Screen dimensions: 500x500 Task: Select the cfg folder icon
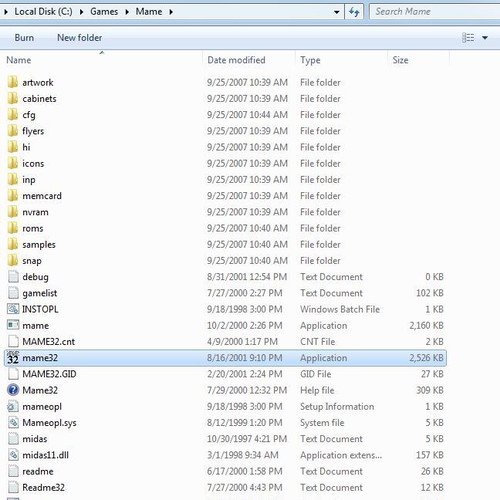13,115
